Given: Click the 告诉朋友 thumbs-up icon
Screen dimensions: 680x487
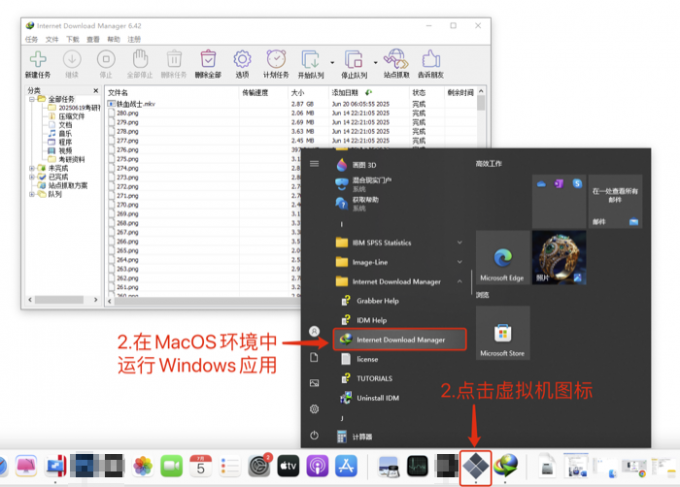Looking at the screenshot, I should click(431, 59).
